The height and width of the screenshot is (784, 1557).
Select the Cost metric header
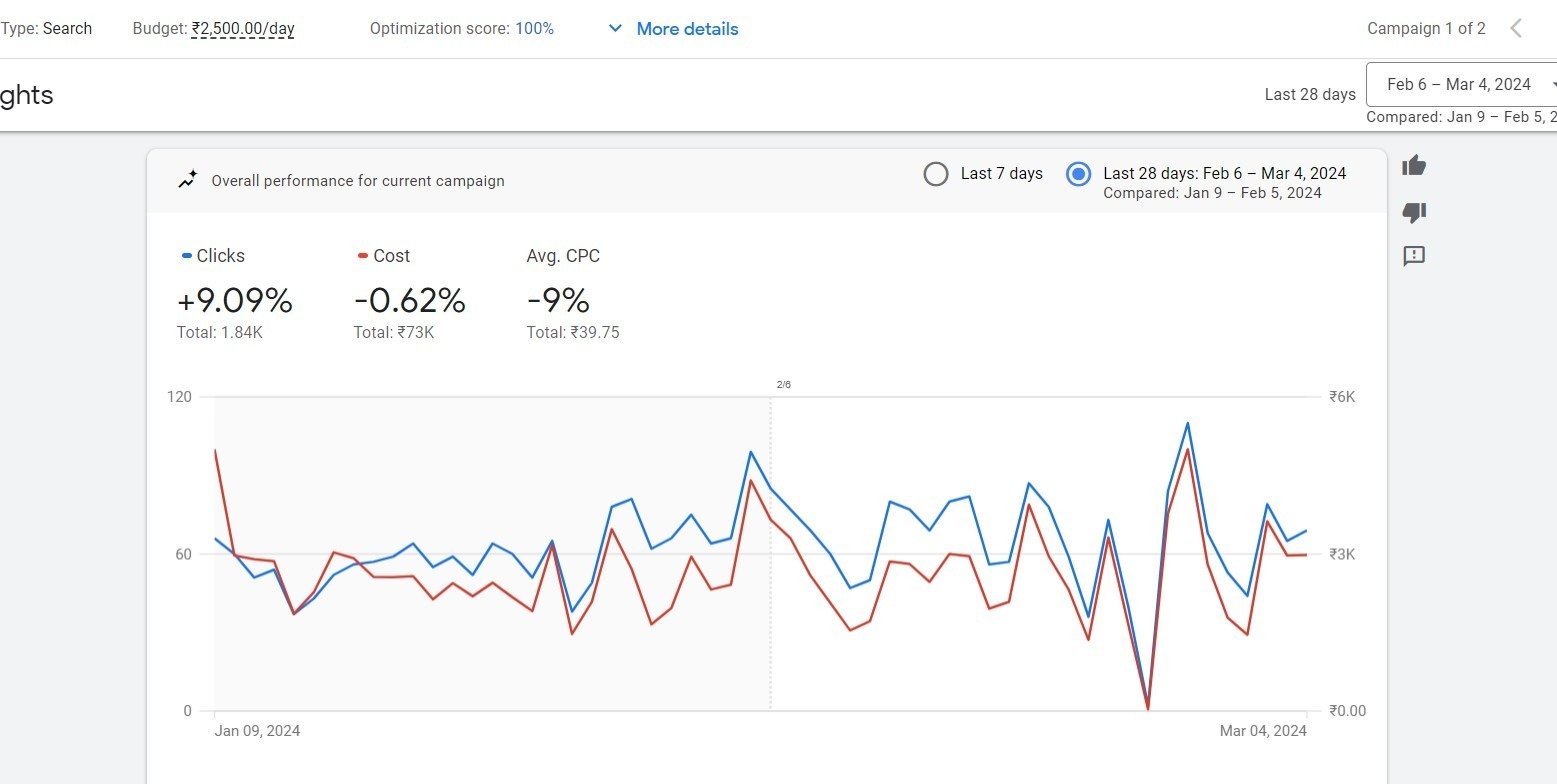pos(390,255)
